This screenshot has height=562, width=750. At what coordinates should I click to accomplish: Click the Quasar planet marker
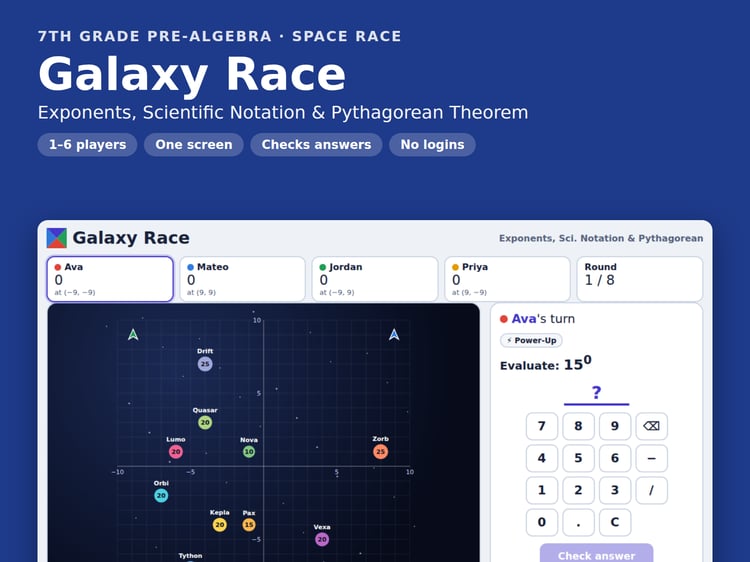point(205,422)
